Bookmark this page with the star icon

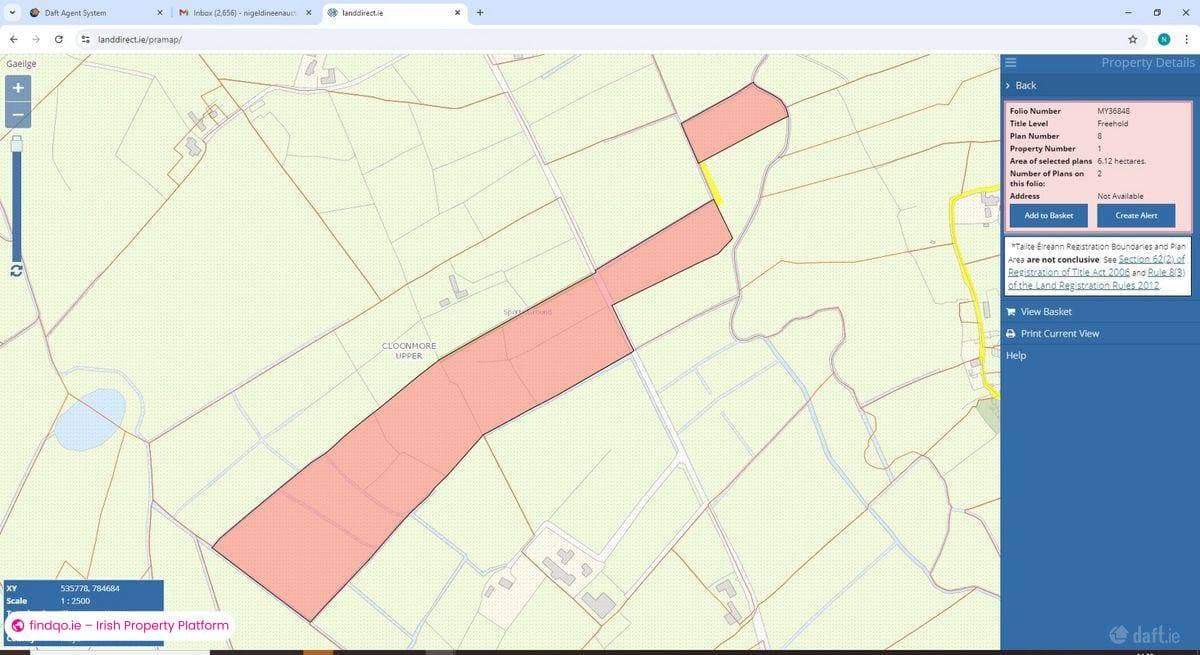[1132, 39]
